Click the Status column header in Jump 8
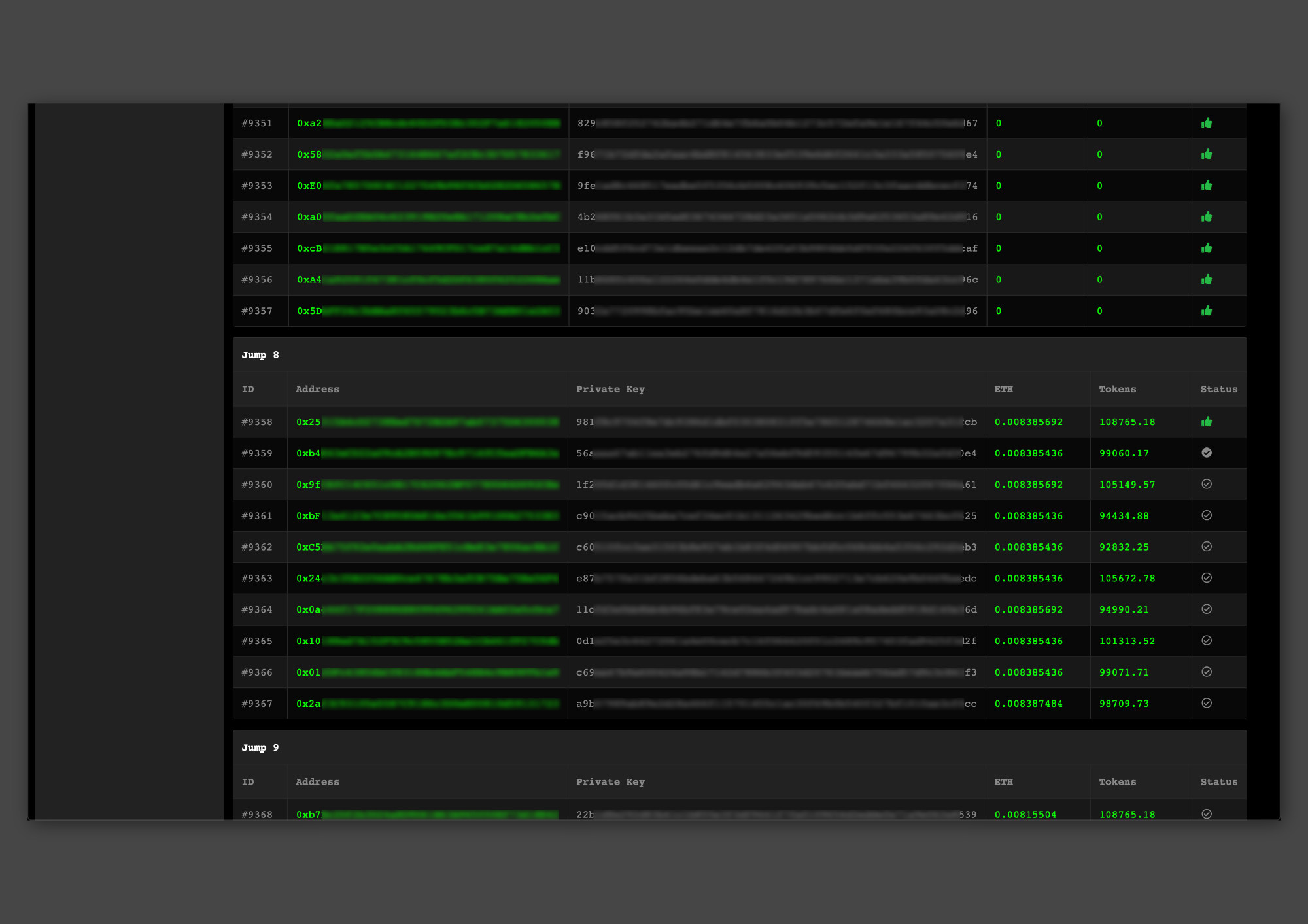Screen dimensions: 1308x924 pos(1219,389)
